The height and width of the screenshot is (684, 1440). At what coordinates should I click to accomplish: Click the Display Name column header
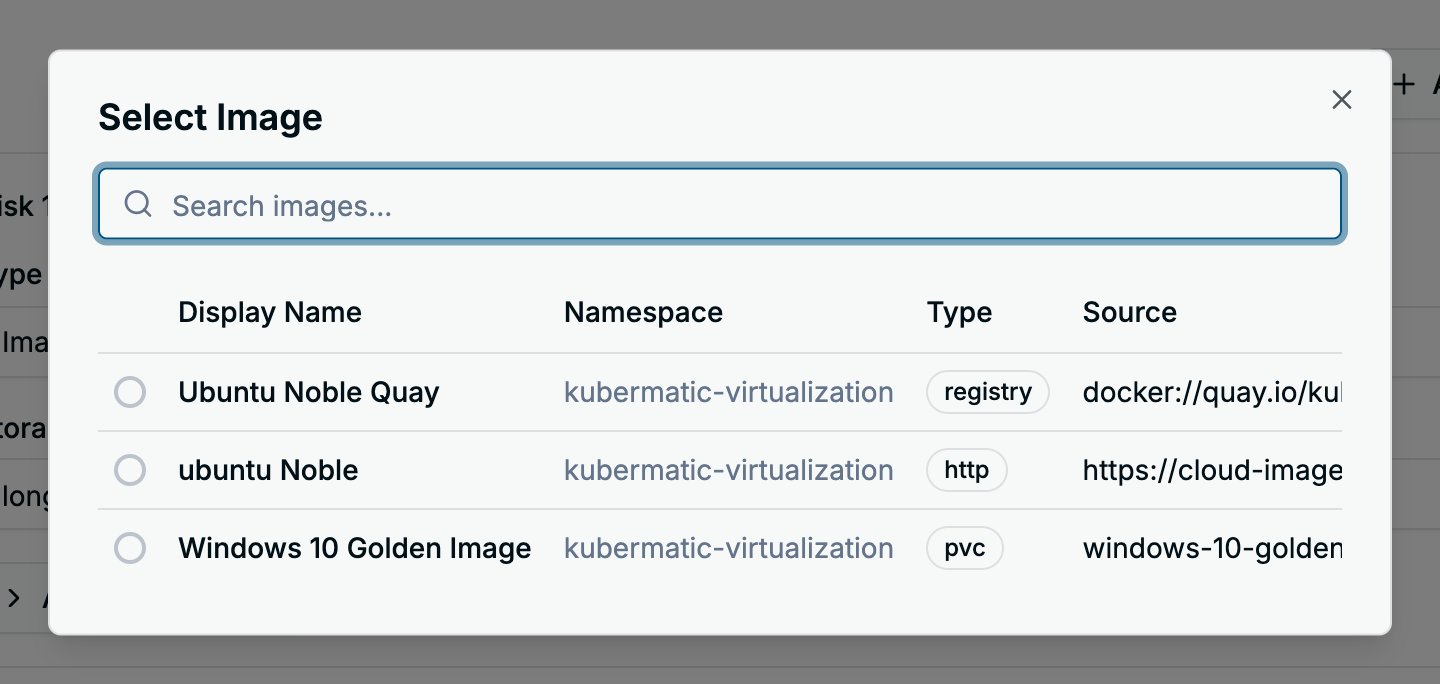[x=270, y=312]
